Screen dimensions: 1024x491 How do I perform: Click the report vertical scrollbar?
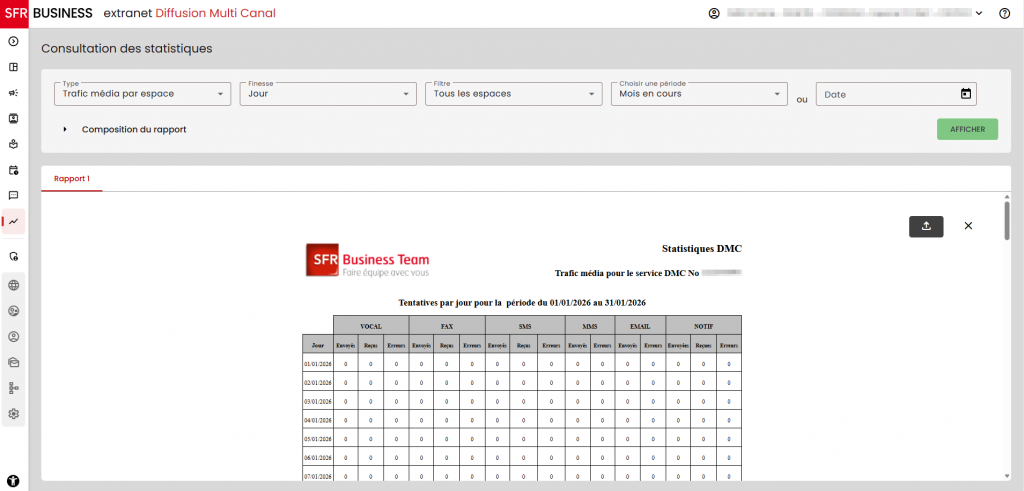pos(1007,221)
